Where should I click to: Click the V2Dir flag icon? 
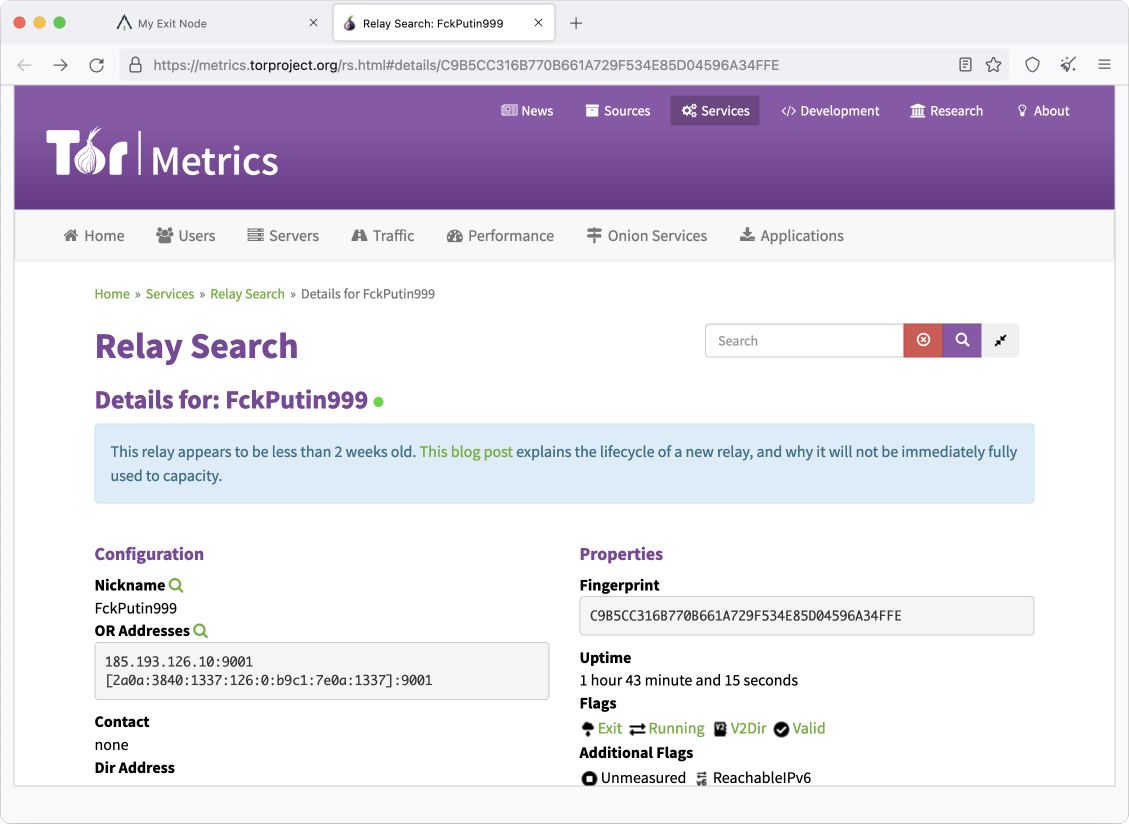tap(720, 729)
